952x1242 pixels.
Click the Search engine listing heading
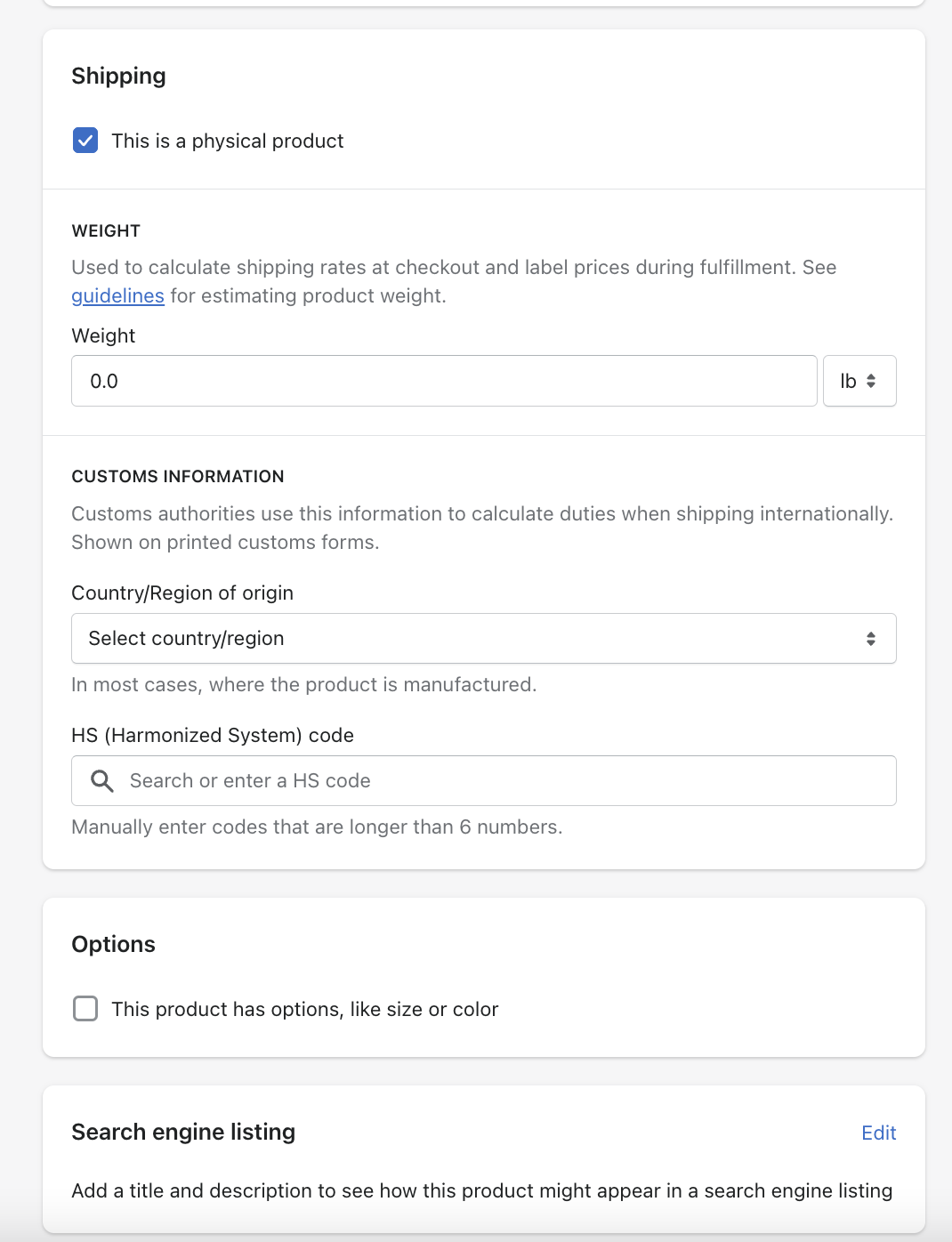tap(183, 1132)
